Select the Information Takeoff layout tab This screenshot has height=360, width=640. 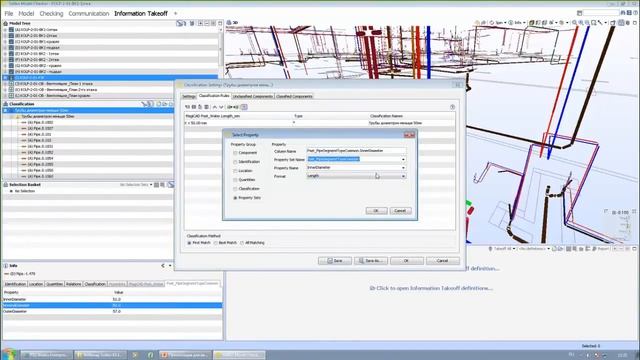tap(141, 13)
